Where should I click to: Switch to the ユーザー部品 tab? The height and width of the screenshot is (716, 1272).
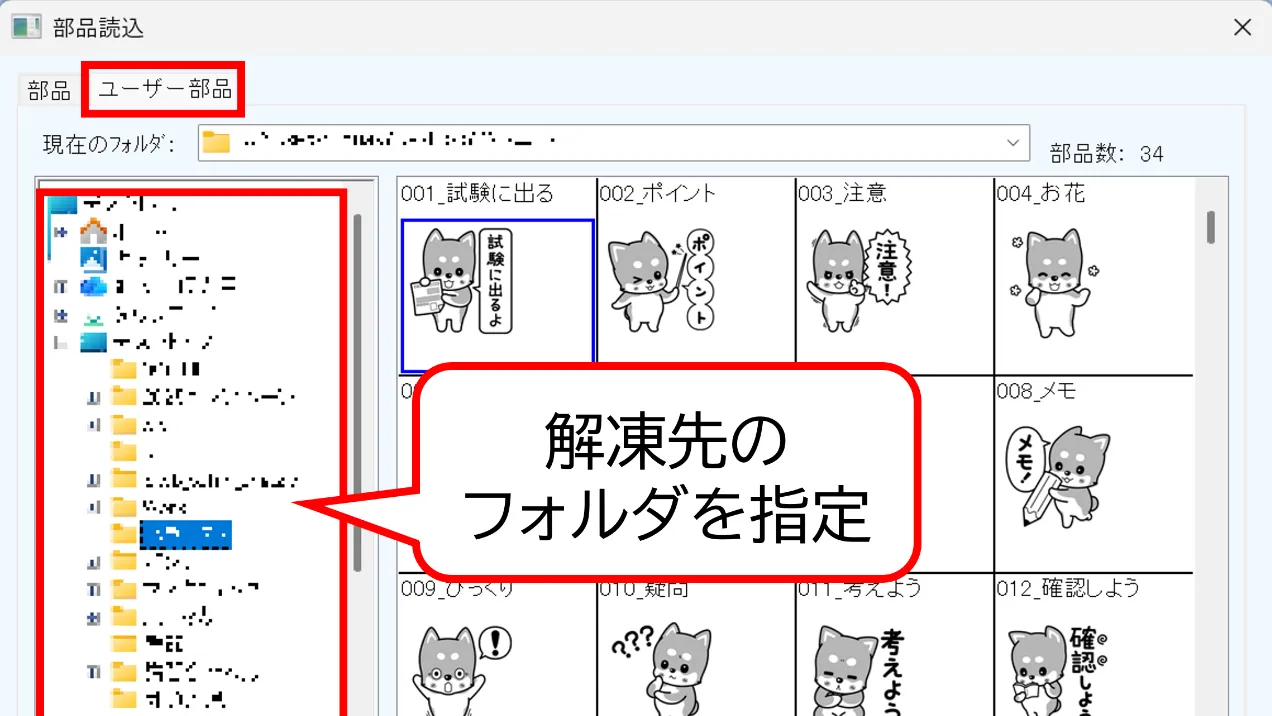pos(163,89)
